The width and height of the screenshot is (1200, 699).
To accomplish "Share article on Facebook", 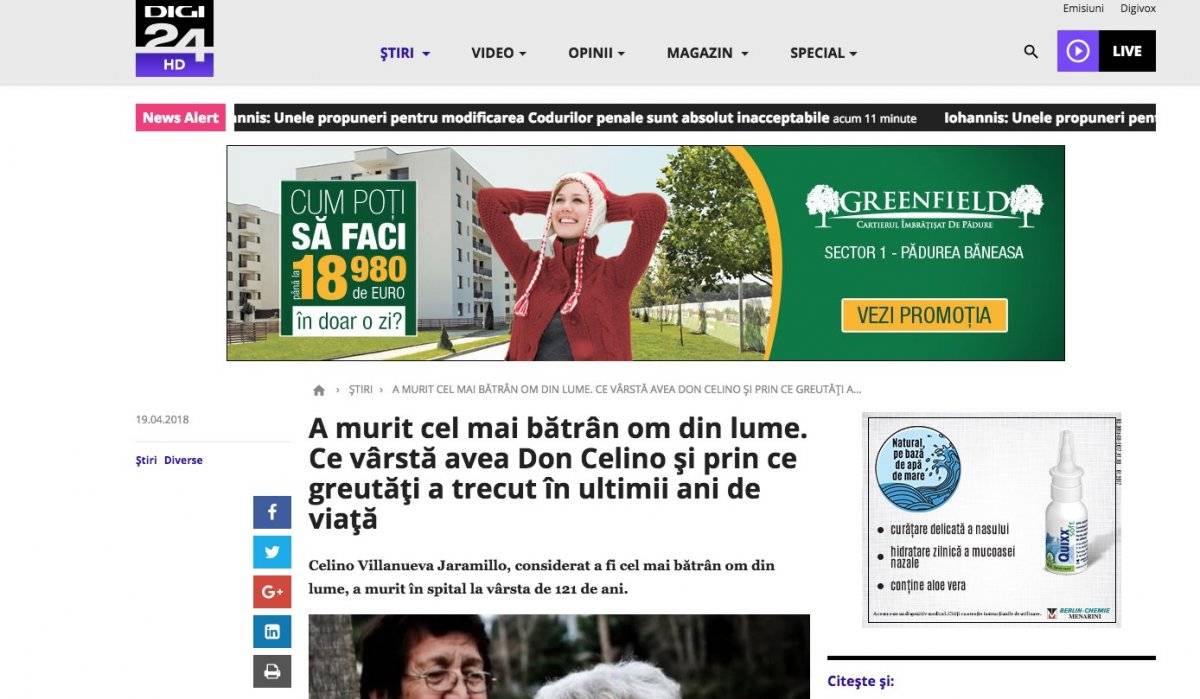I will 272,513.
